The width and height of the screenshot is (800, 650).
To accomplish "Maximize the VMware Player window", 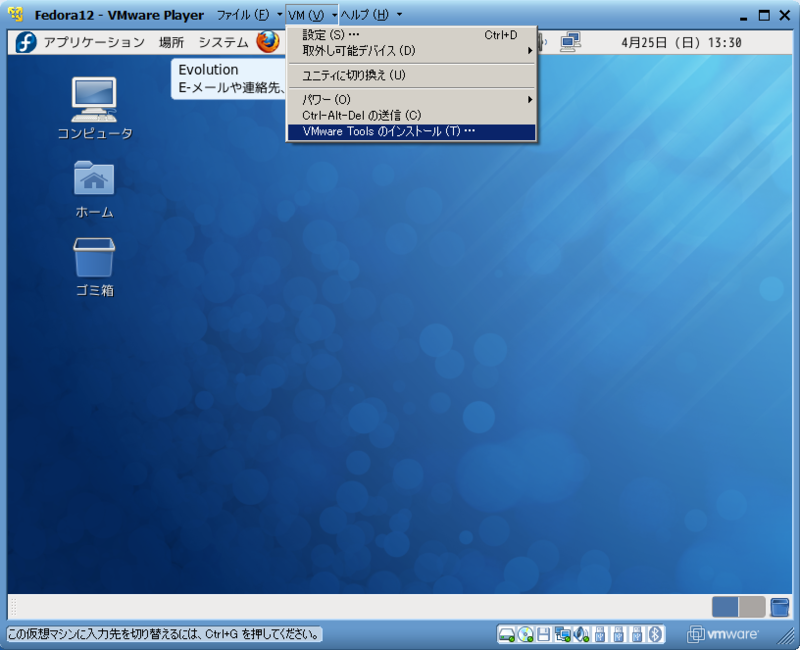I will click(x=764, y=15).
